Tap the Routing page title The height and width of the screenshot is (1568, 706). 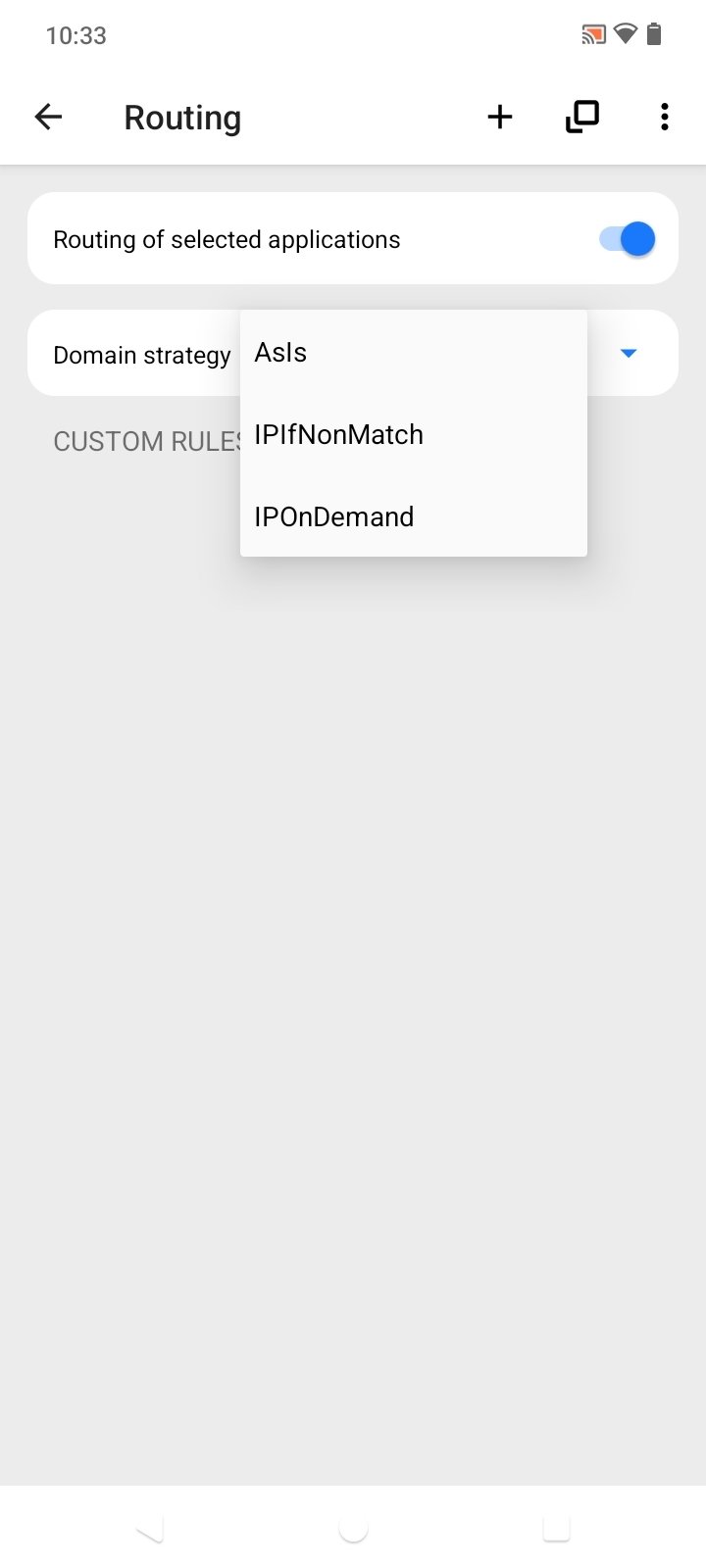182,118
